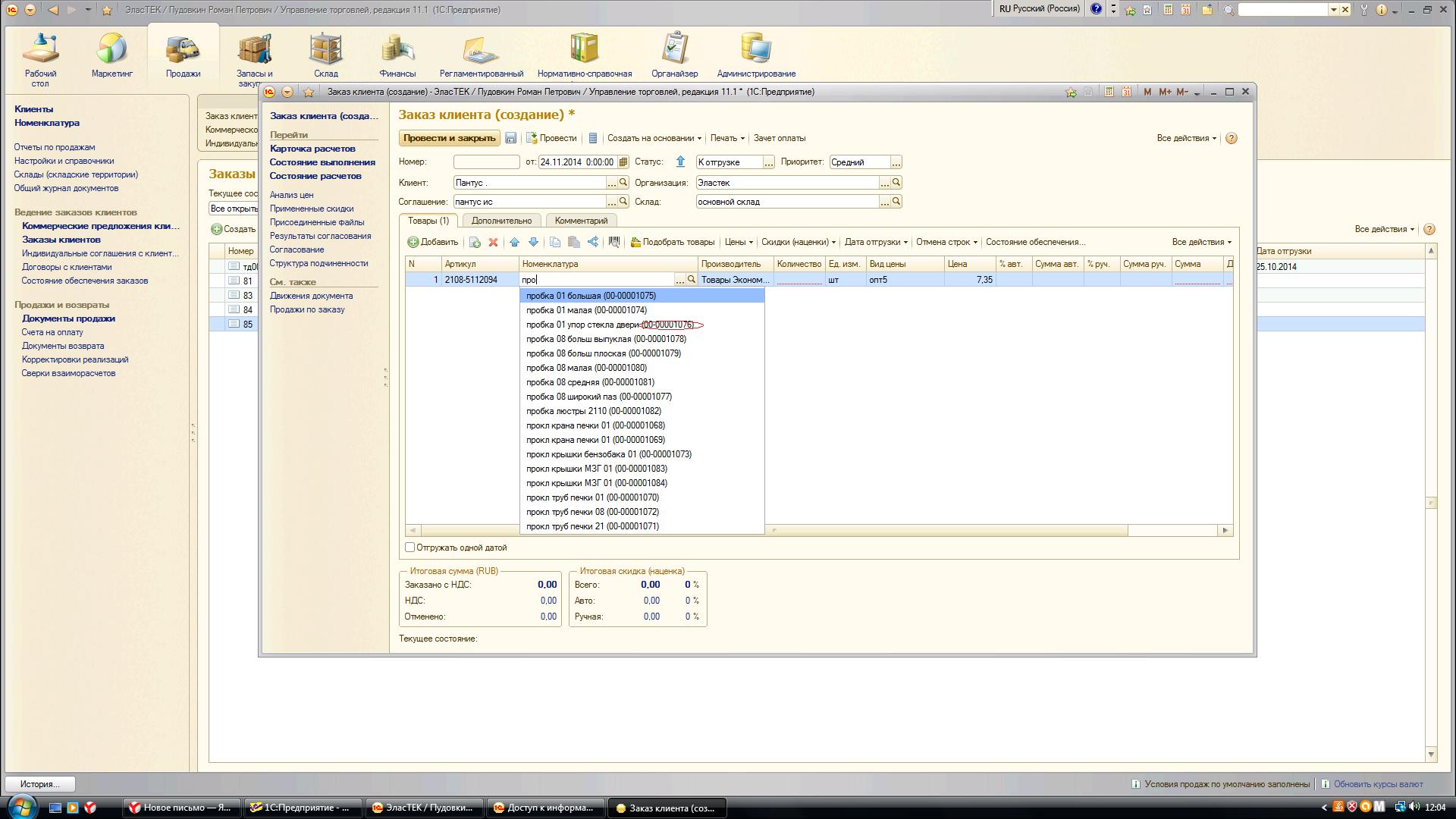This screenshot has width=1456, height=819.
Task: Click the save document floppy icon
Action: tap(511, 138)
